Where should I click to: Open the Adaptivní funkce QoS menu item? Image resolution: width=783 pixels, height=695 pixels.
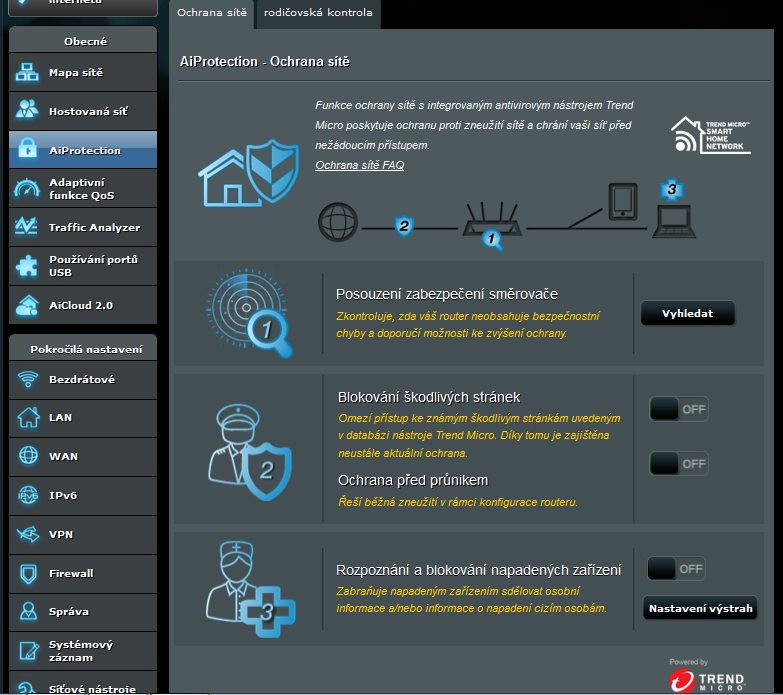pos(82,189)
